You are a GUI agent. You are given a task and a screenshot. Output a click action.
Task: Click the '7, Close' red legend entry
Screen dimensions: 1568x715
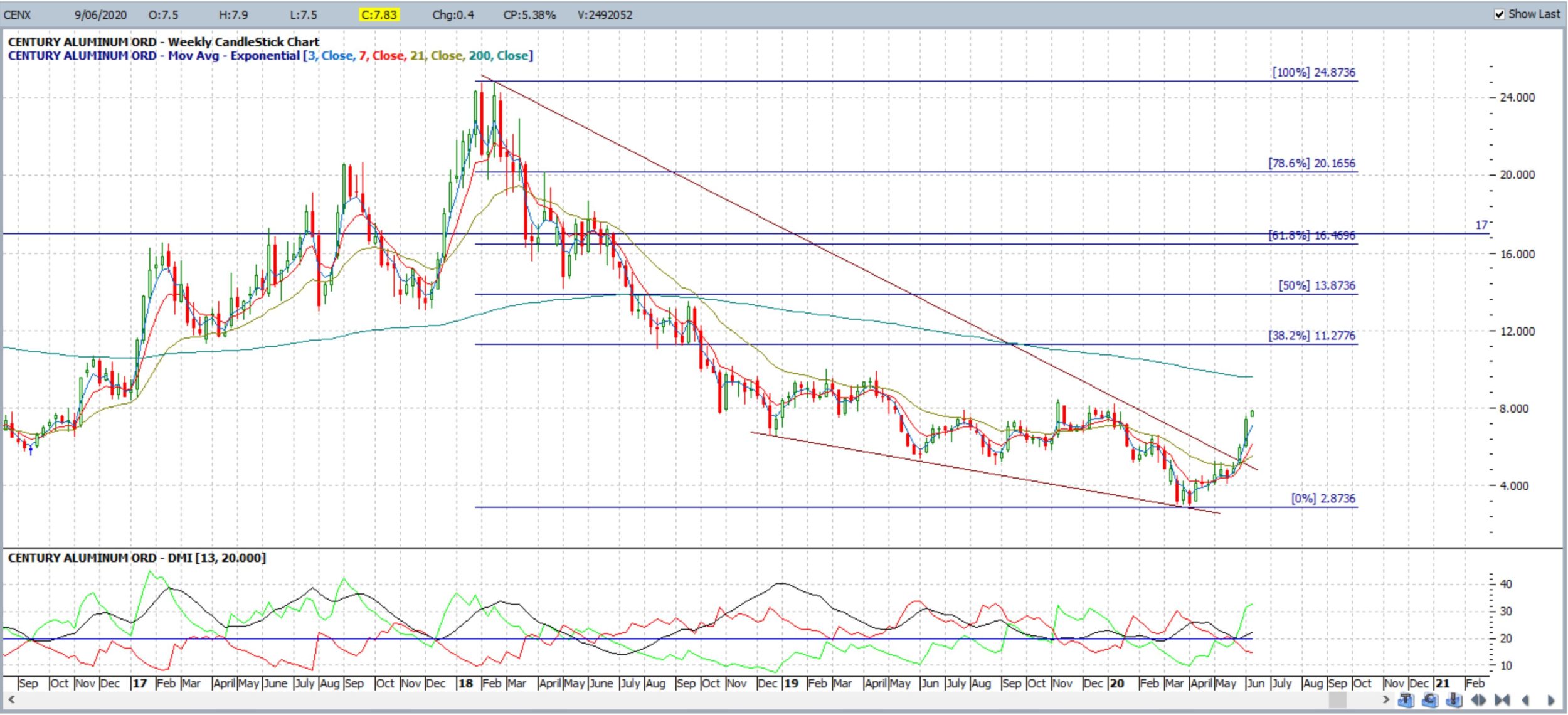click(x=381, y=56)
